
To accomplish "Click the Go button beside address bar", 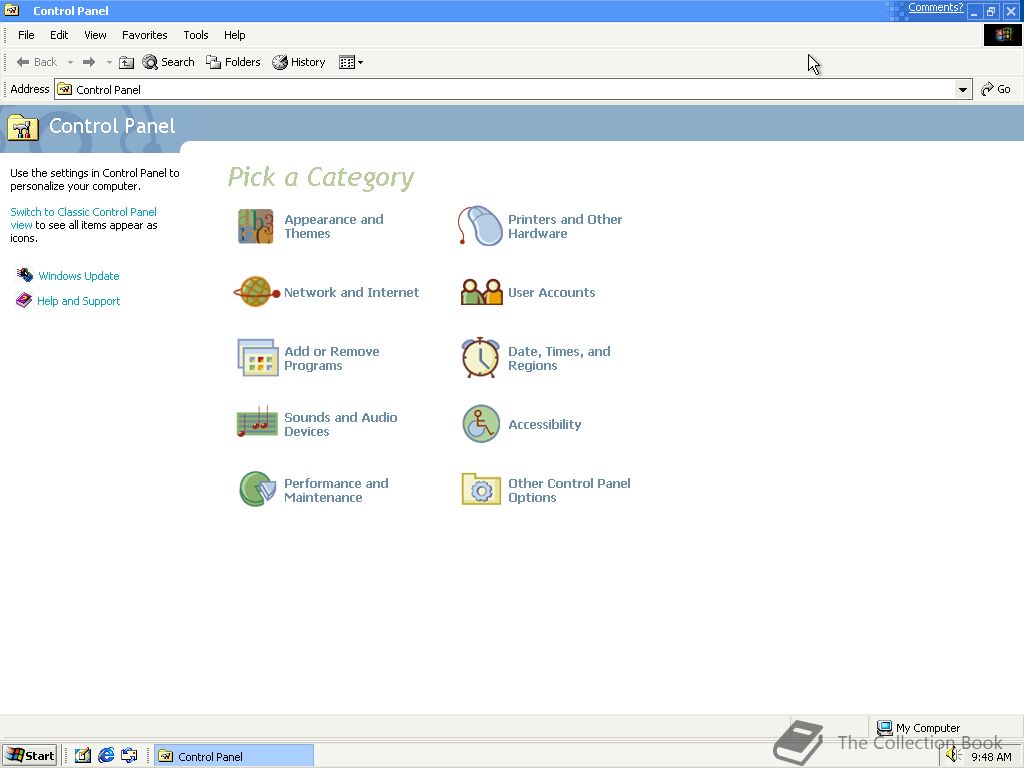I will coord(996,89).
